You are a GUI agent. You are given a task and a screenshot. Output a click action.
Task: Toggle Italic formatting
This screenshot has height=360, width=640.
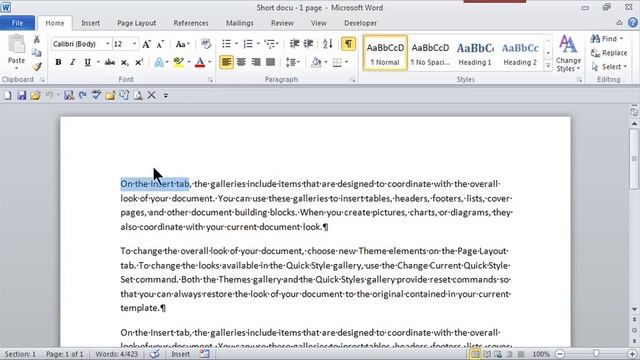[73, 62]
